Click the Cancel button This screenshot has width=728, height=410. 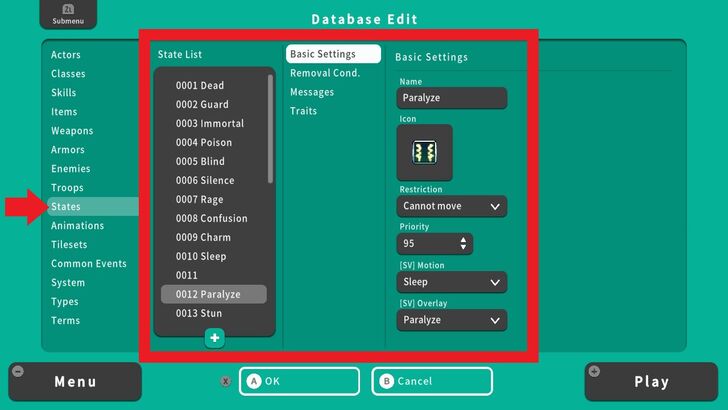click(432, 381)
